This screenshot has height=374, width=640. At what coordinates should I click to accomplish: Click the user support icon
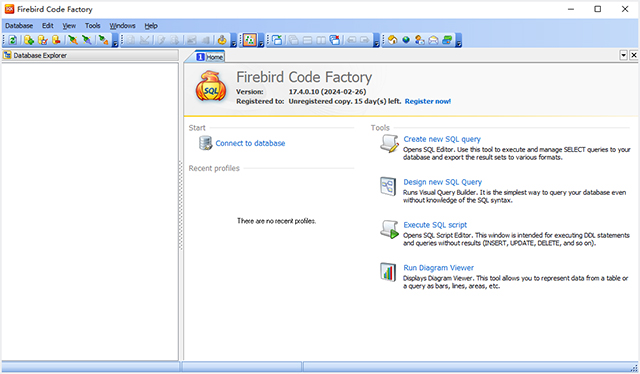(420, 40)
